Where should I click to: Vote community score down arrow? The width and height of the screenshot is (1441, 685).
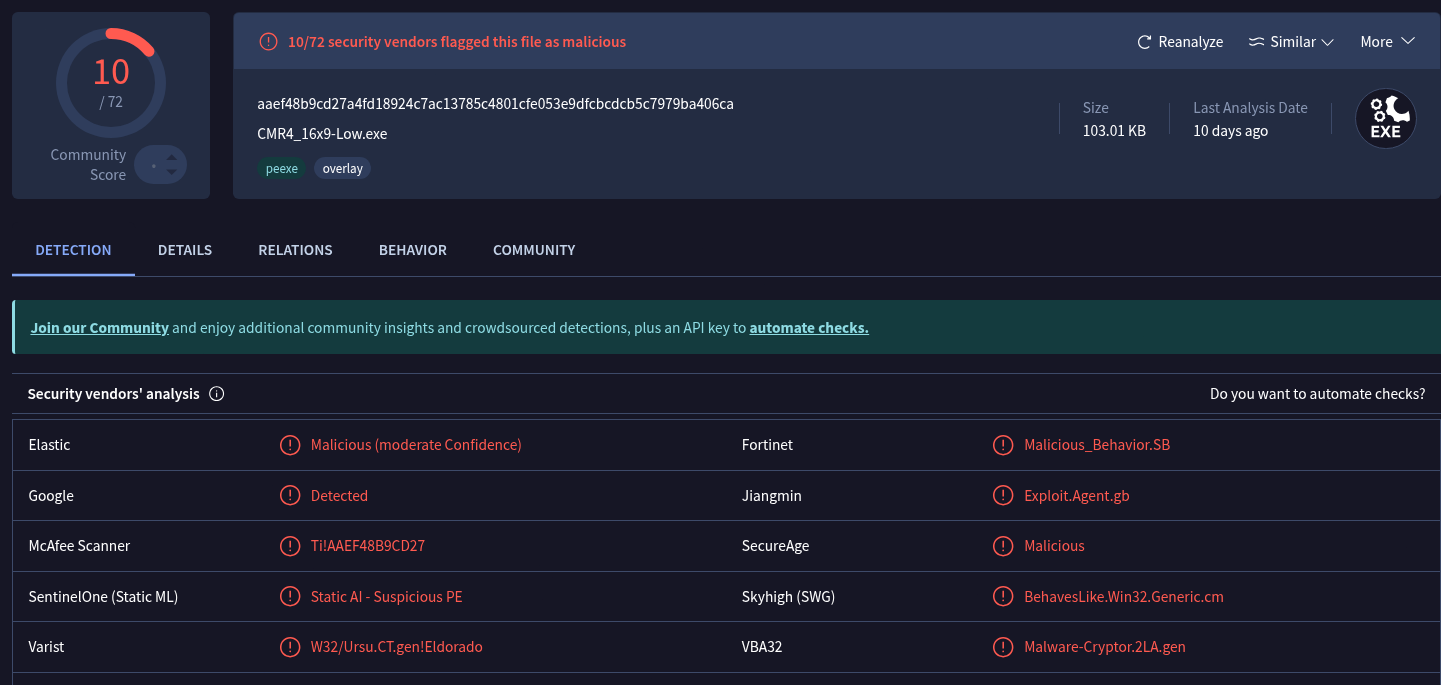(171, 172)
